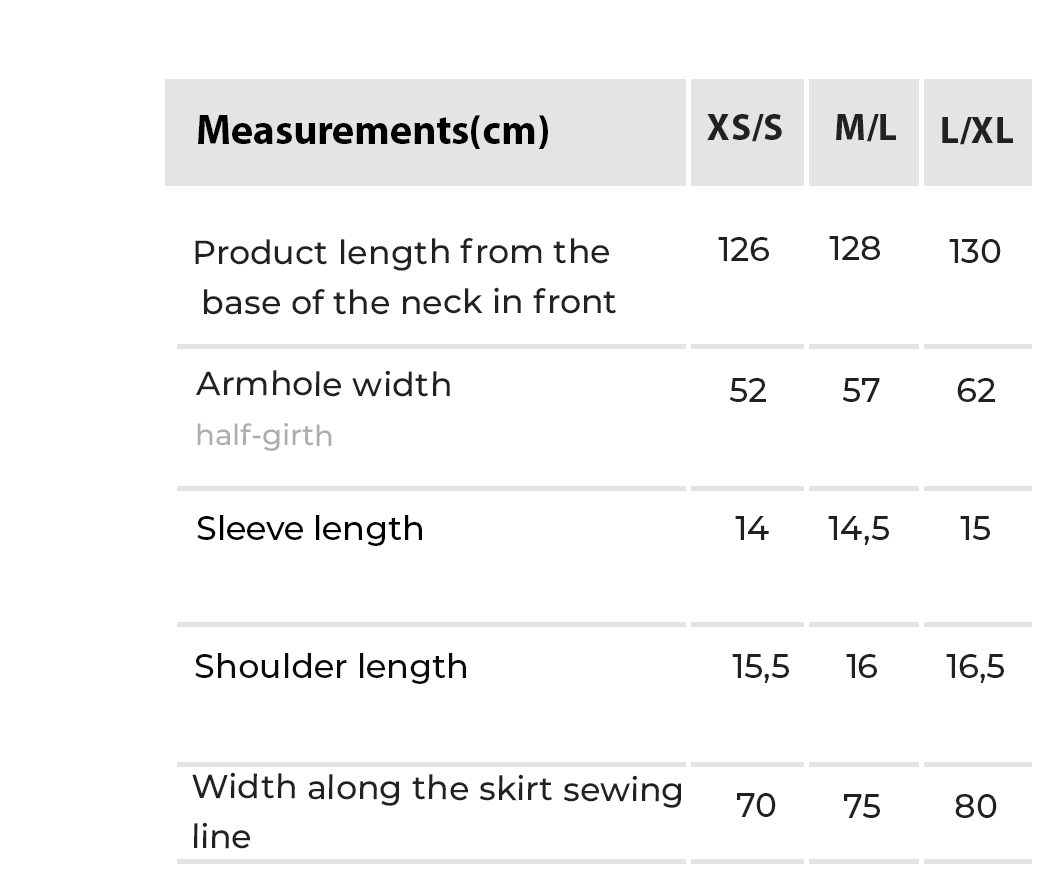Click the skirt sewing line width label
1037x887 pixels.
coord(437,811)
